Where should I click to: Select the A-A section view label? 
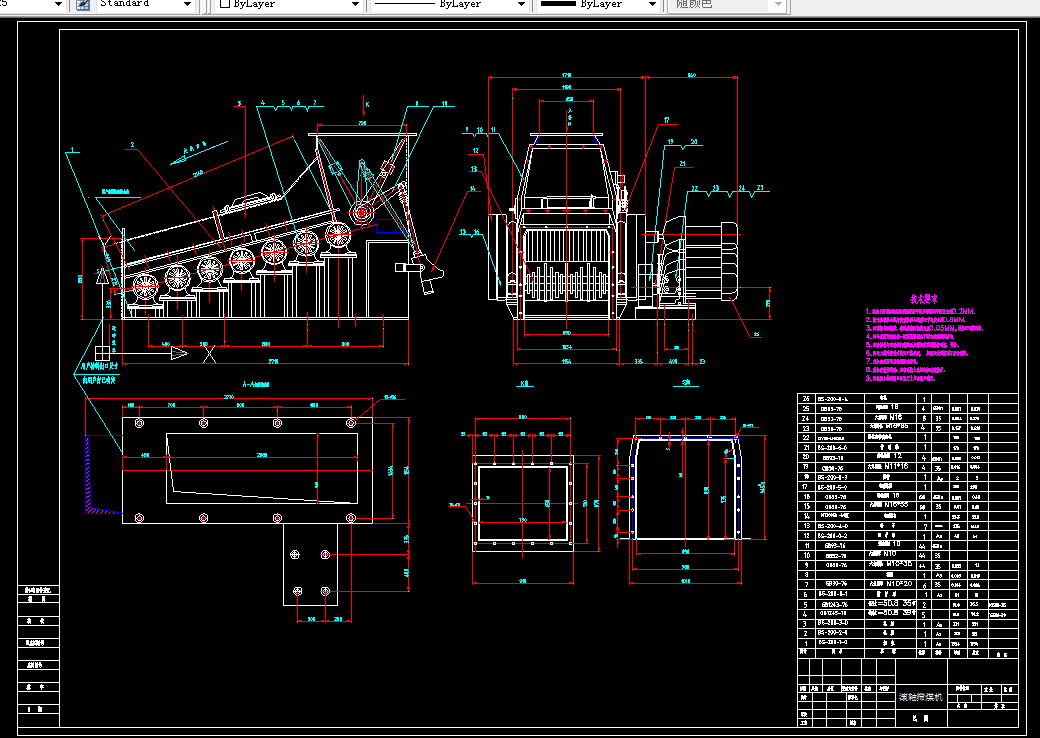pos(255,384)
